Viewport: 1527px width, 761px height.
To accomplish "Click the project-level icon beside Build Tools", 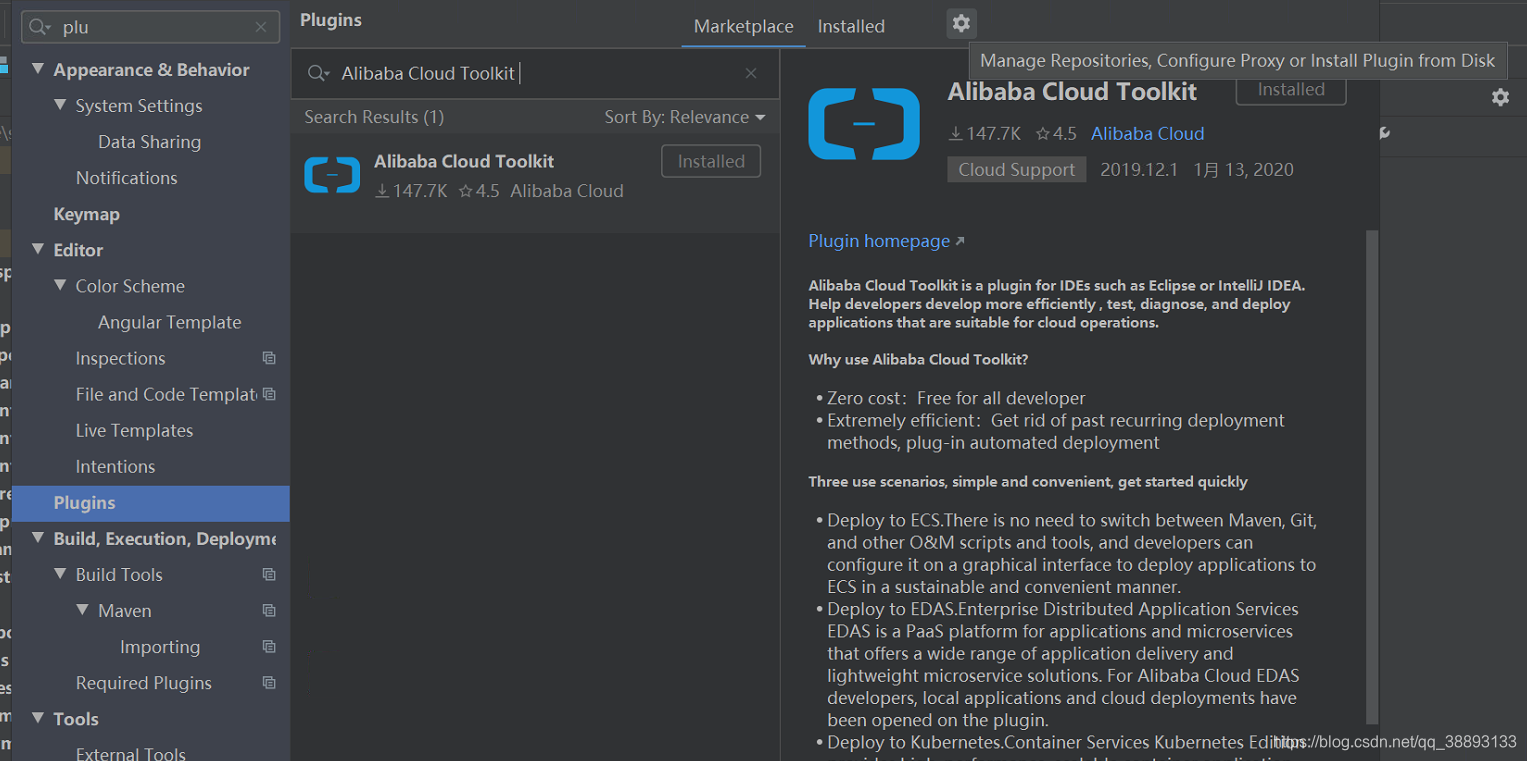I will click(269, 574).
